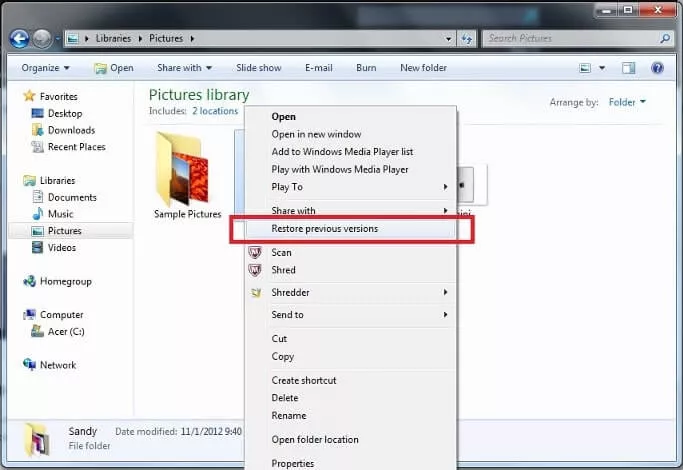Open the Organize dropdown menu
Screen dimensions: 683x470
(x=45, y=68)
